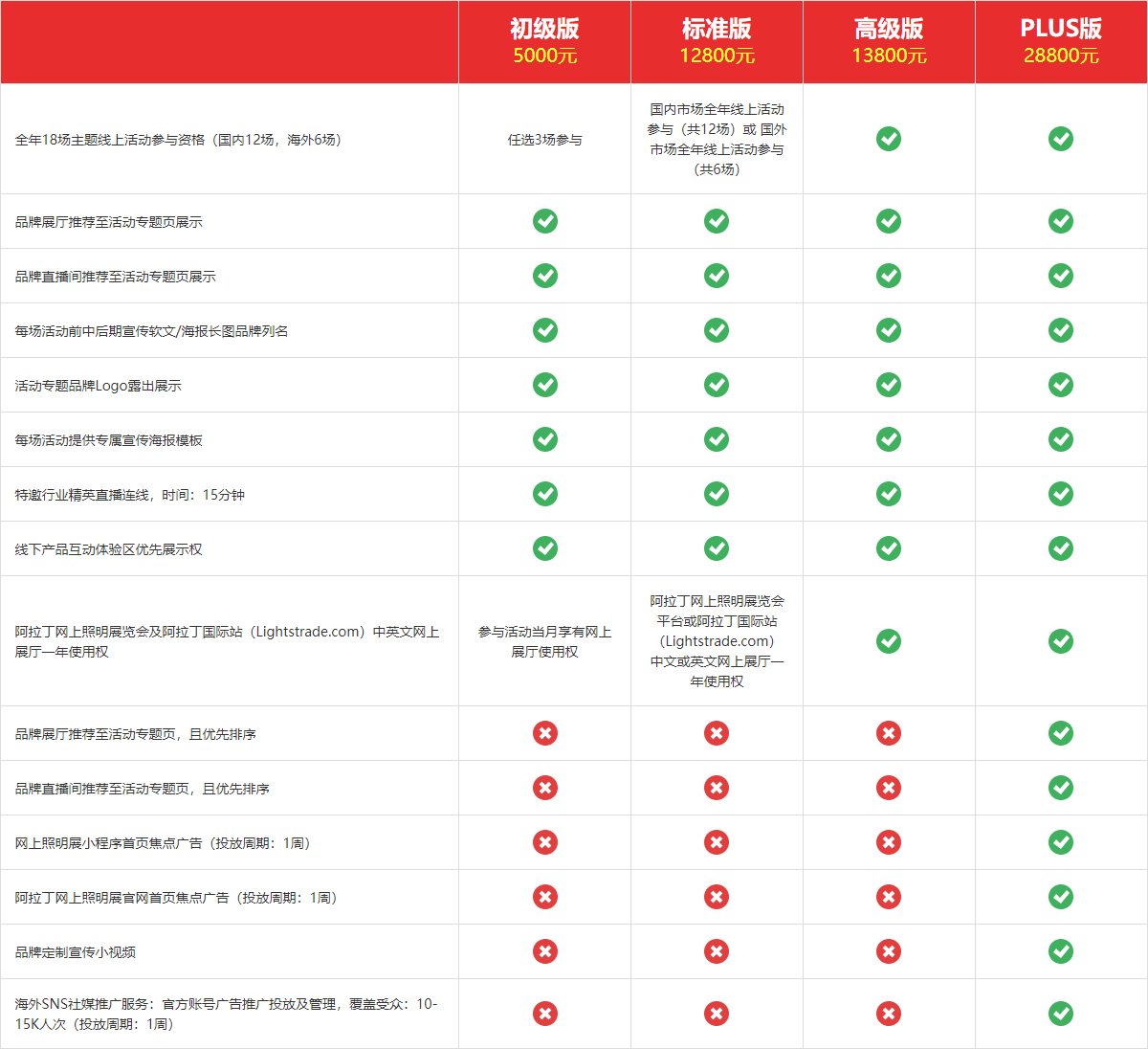Select the 高级版 13800元 column header

pyautogui.click(x=889, y=42)
